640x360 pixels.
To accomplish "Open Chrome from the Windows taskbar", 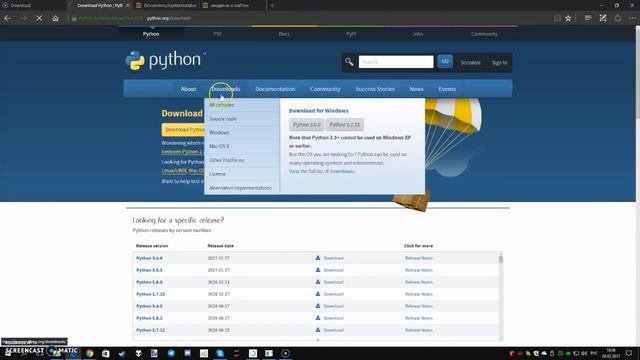I will point(89,353).
